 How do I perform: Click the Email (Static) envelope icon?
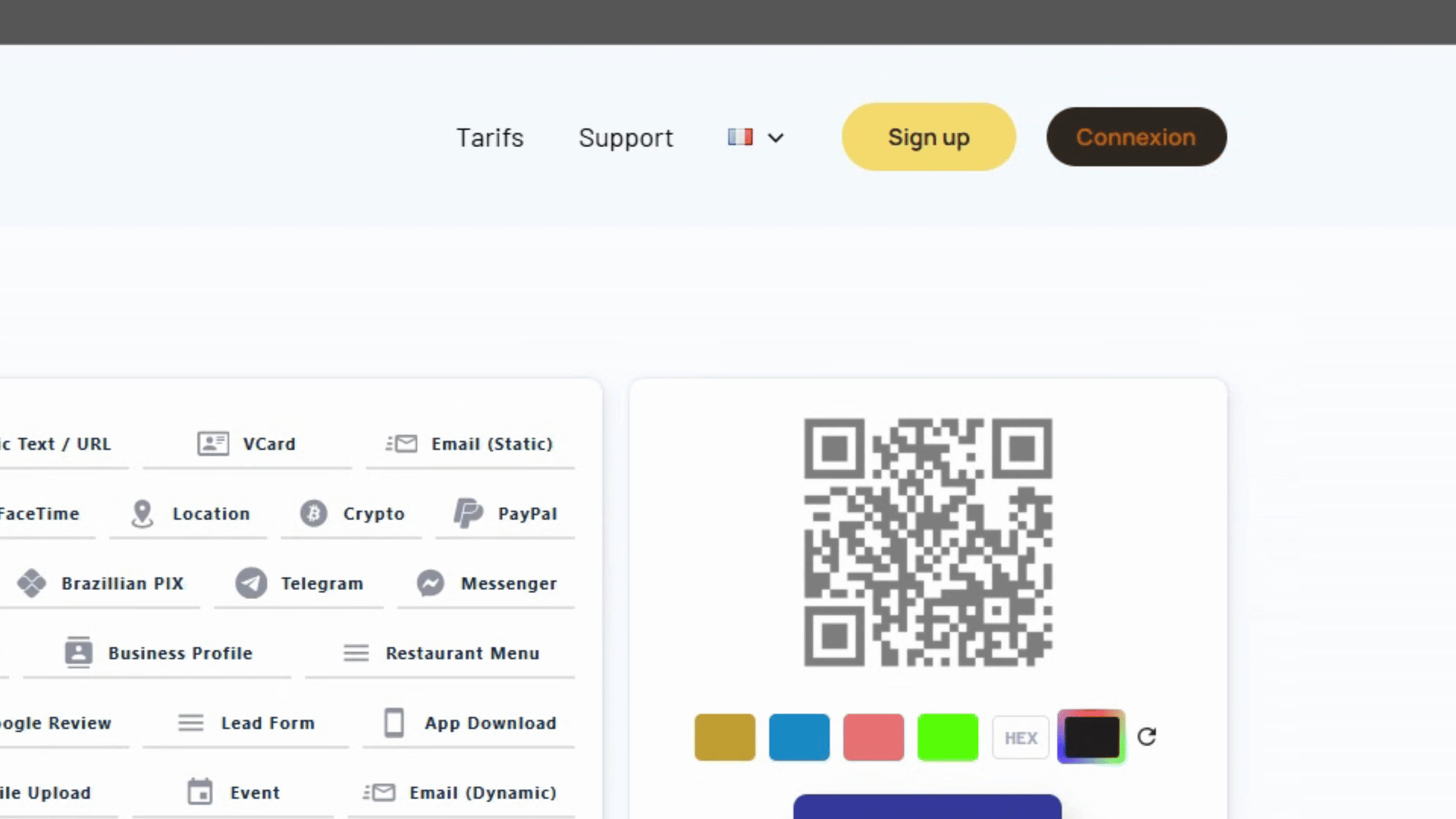click(x=401, y=444)
